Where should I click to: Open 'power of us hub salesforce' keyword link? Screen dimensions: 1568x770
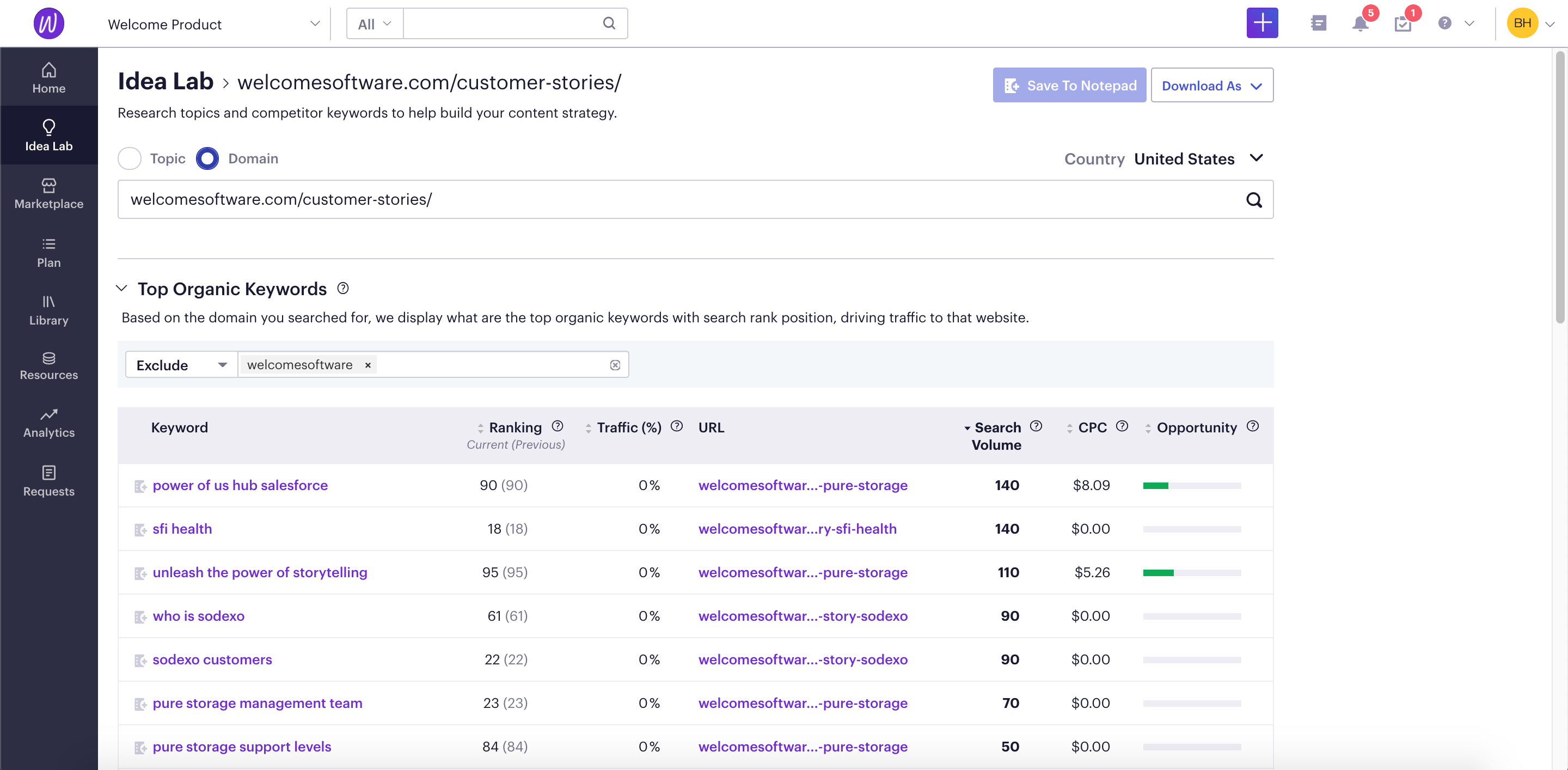tap(240, 485)
